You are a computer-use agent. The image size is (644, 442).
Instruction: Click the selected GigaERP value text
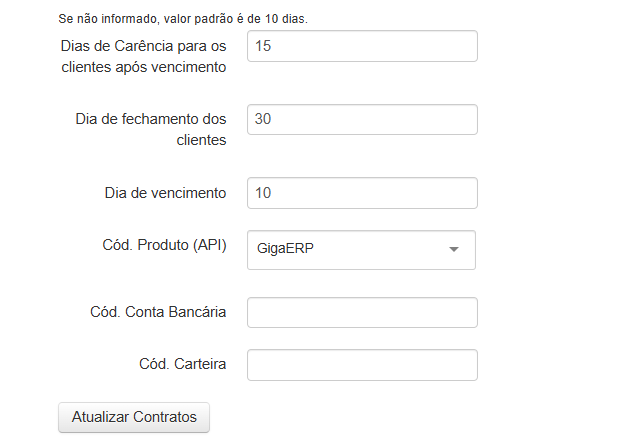(286, 250)
